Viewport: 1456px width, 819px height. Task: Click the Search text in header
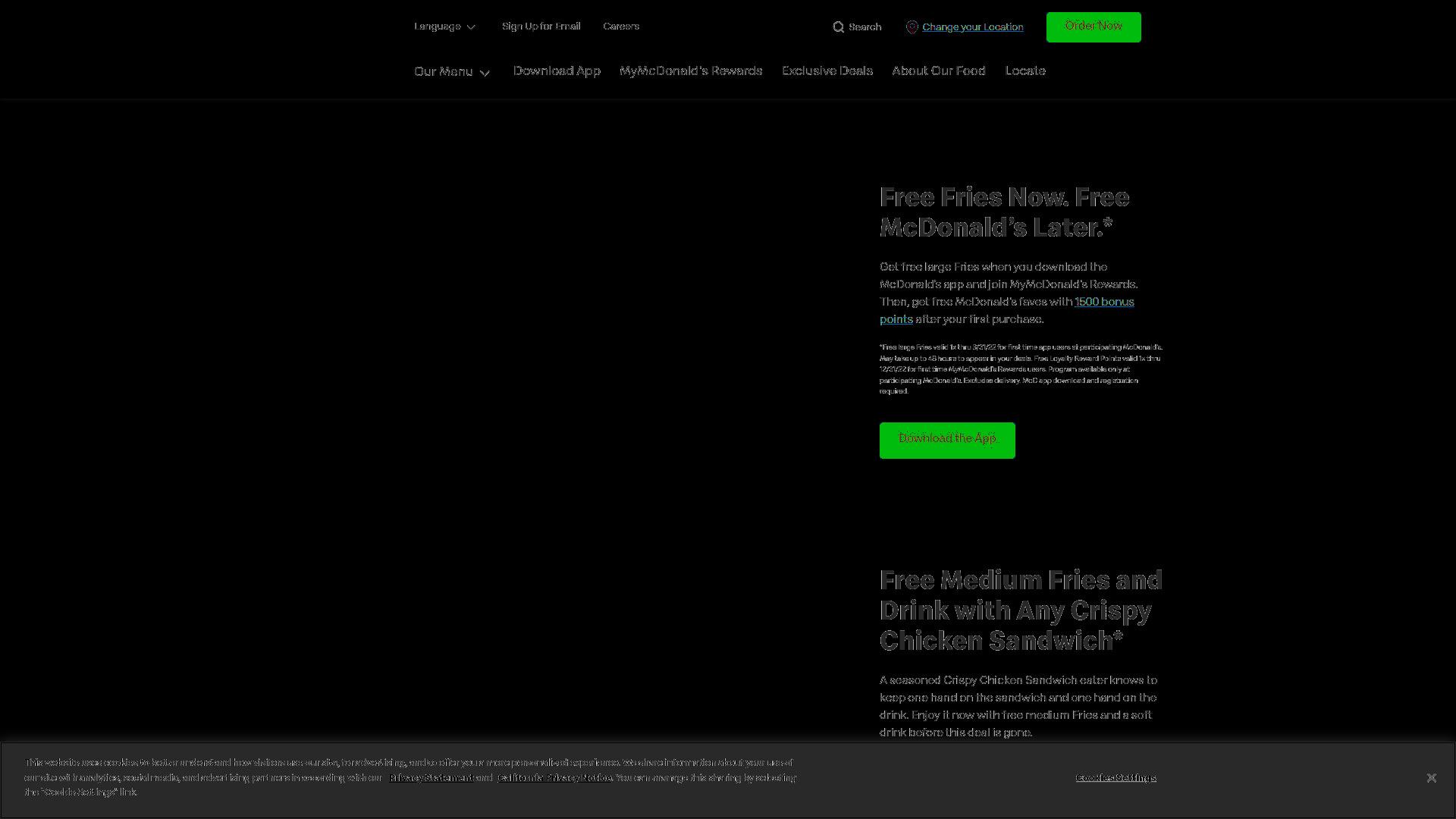point(864,27)
